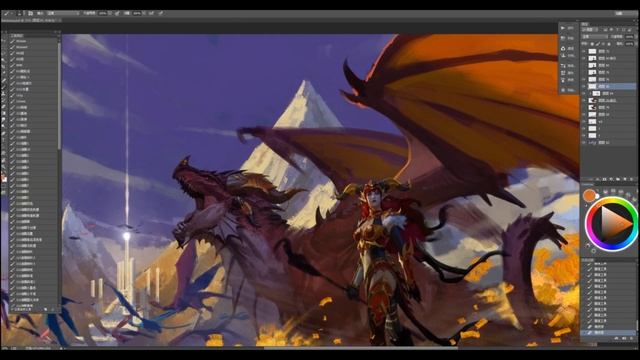Hide the topmost layer via eye icon
The image size is (640, 360).
click(584, 51)
